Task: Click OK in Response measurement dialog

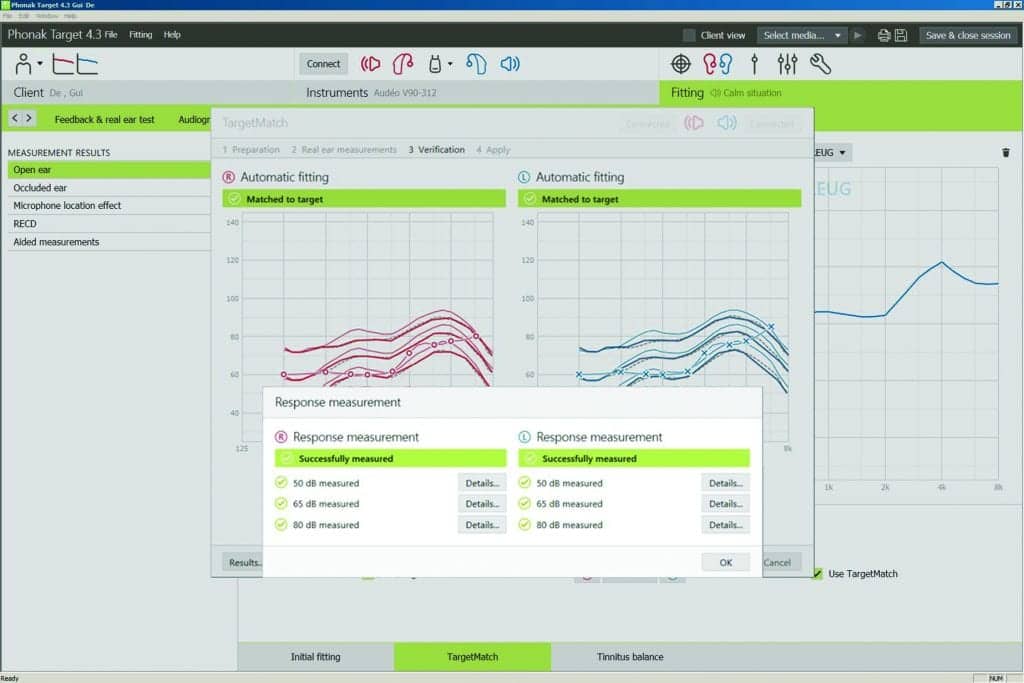Action: (726, 562)
